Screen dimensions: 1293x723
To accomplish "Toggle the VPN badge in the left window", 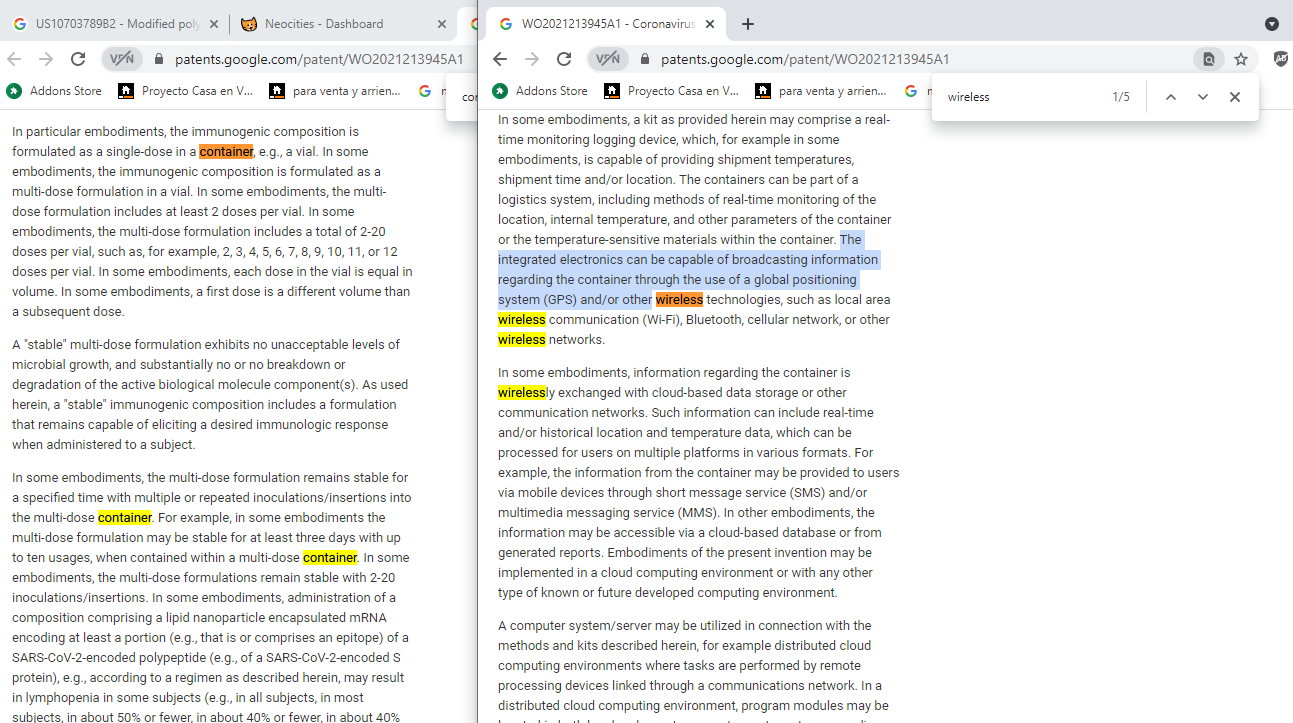I will point(122,59).
